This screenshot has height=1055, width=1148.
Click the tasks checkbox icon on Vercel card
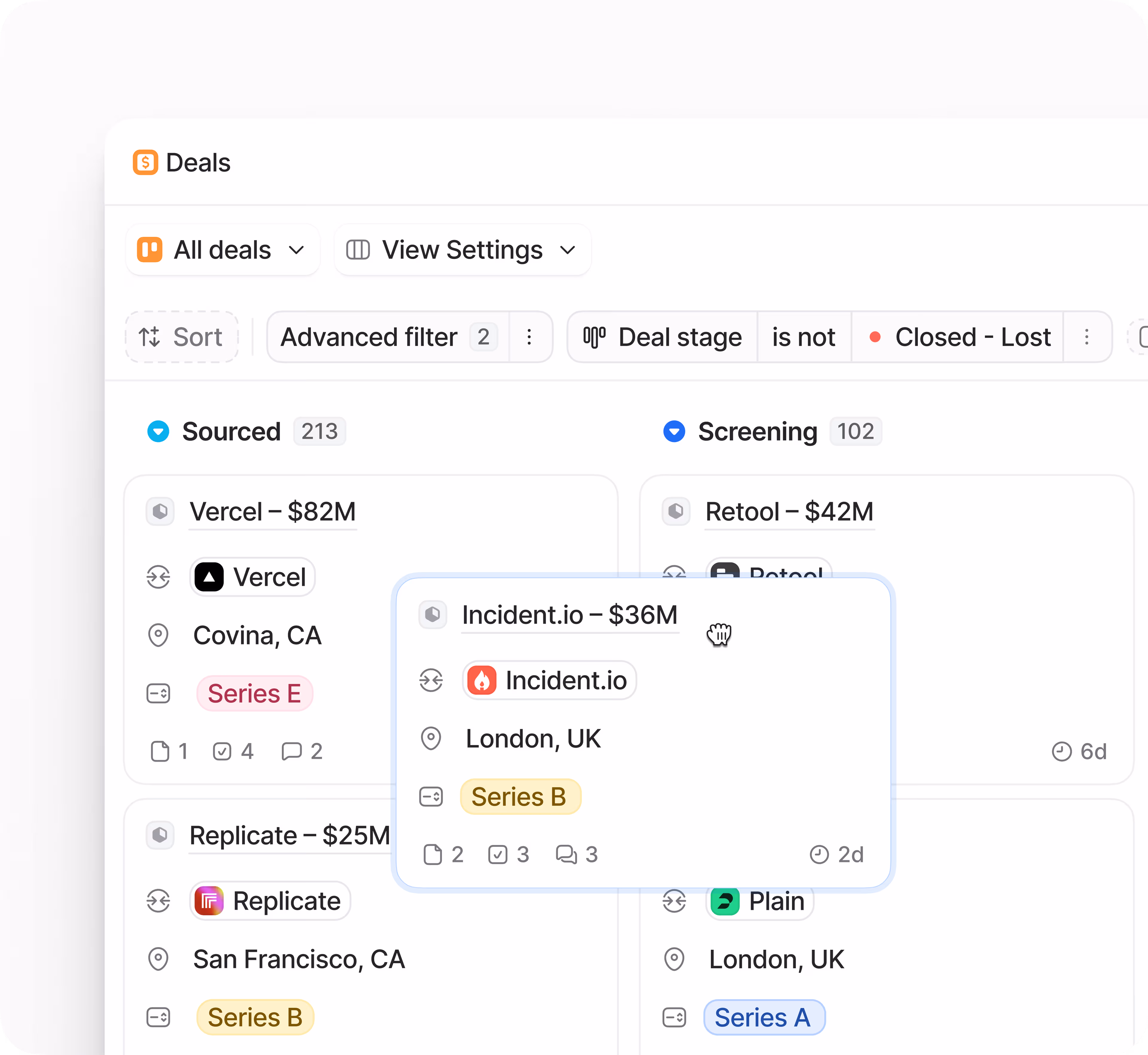[222, 751]
